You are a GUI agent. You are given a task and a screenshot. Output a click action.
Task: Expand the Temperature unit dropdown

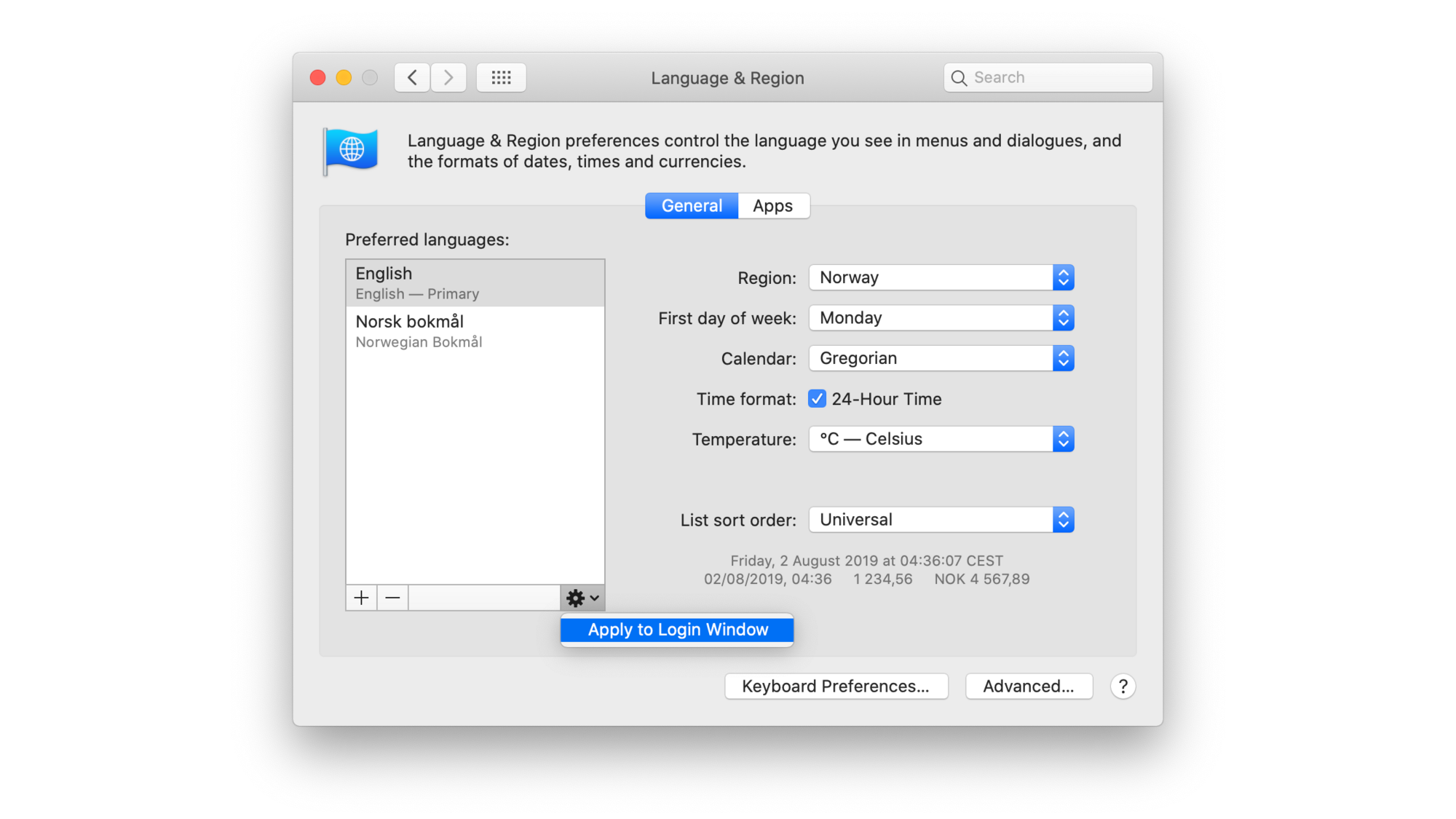(1062, 439)
